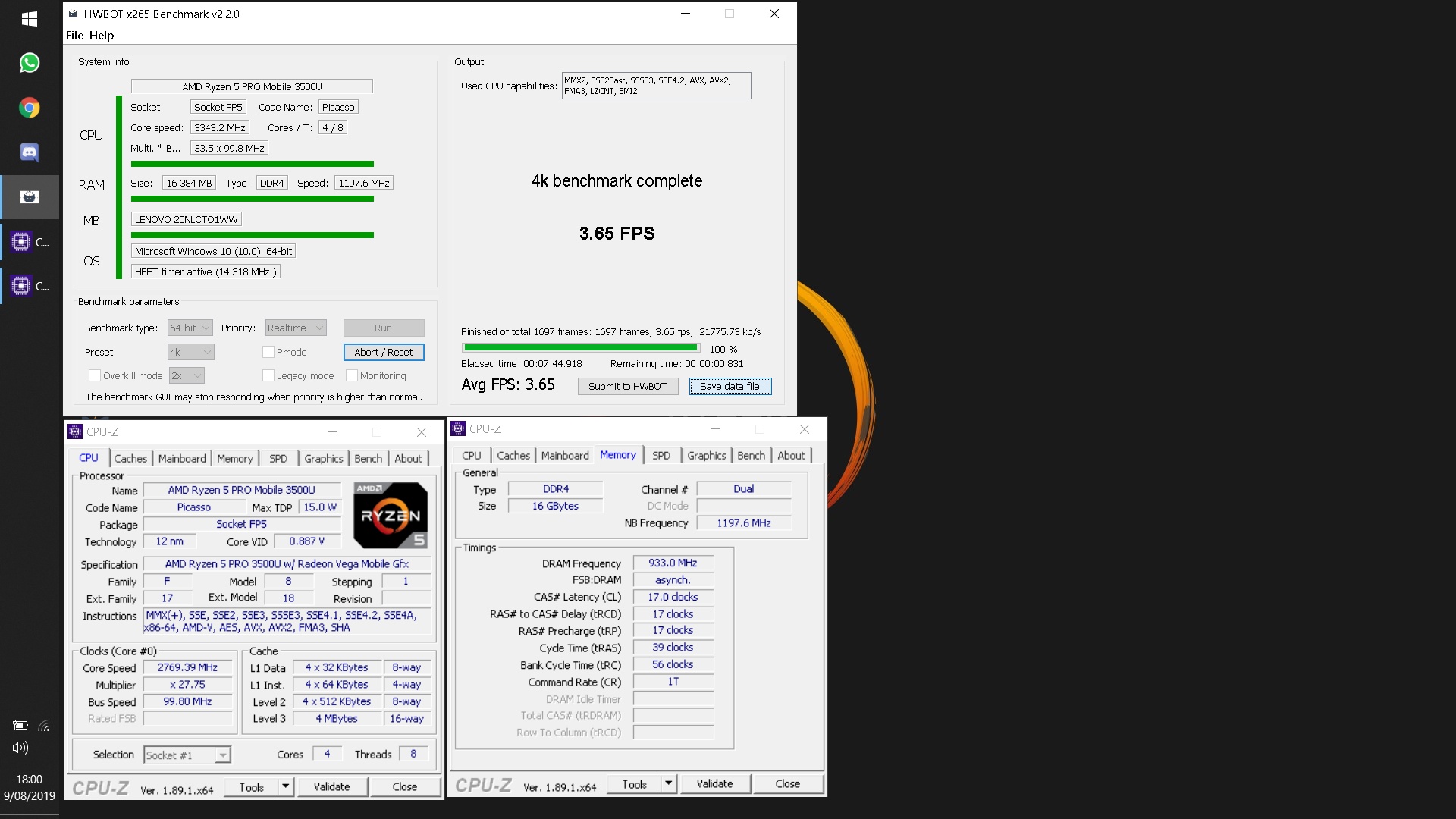Click the AMD Ryzen 5 logo
The width and height of the screenshot is (1456, 819).
pyautogui.click(x=391, y=515)
